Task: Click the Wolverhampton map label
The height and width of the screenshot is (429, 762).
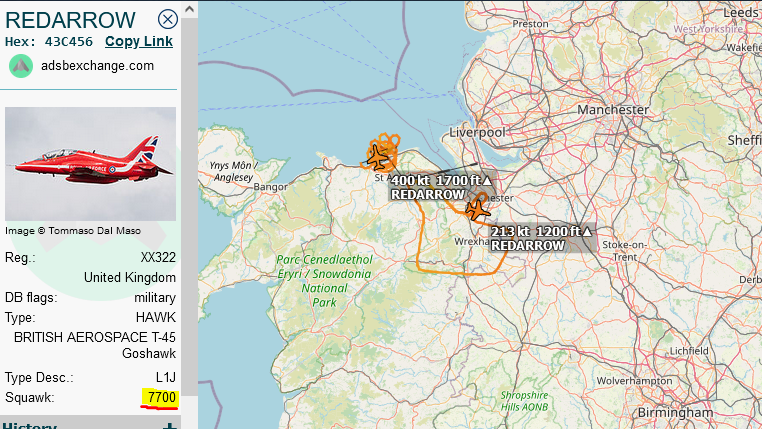Action: point(634,381)
